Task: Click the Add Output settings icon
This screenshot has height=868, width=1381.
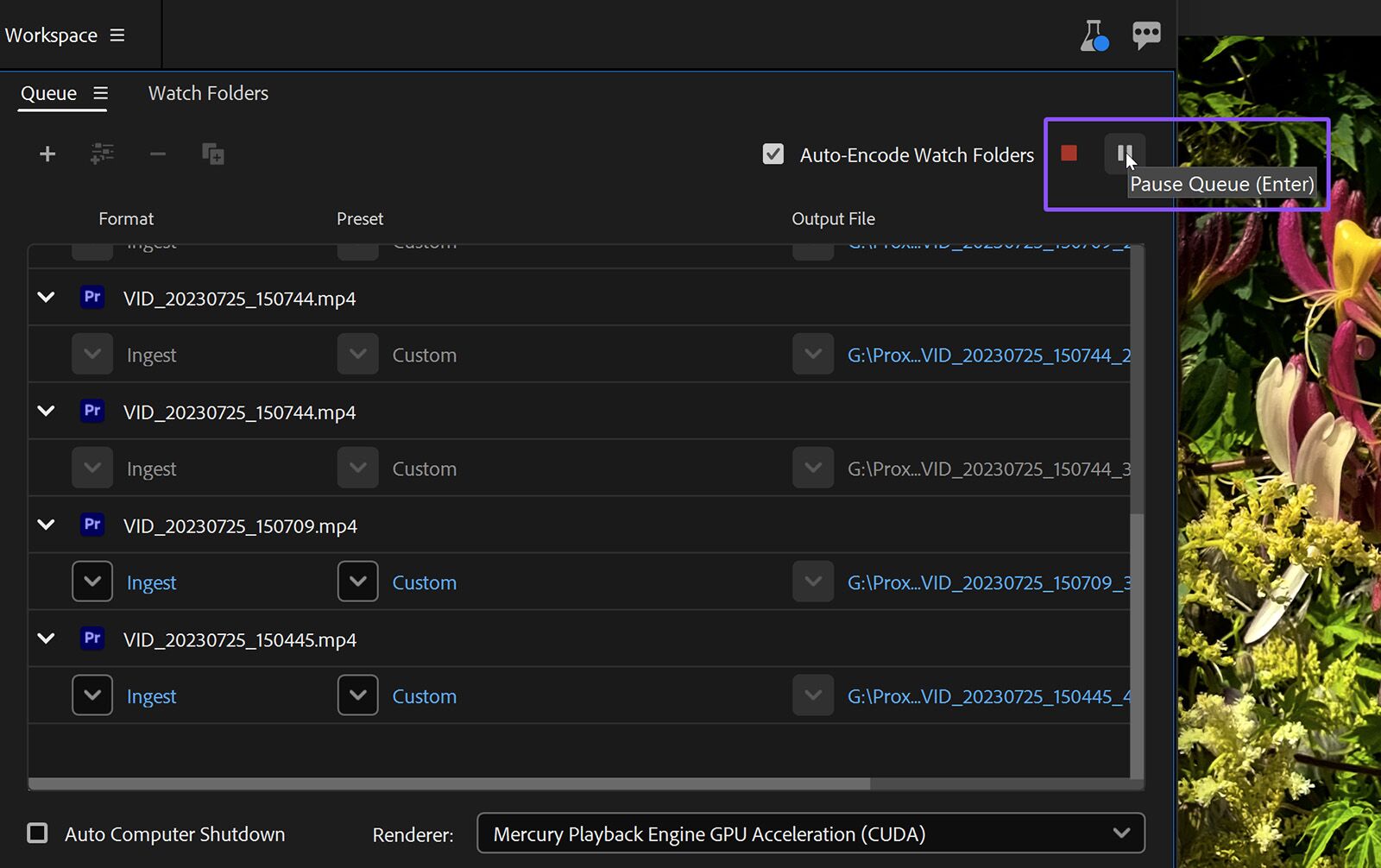Action: tap(102, 154)
